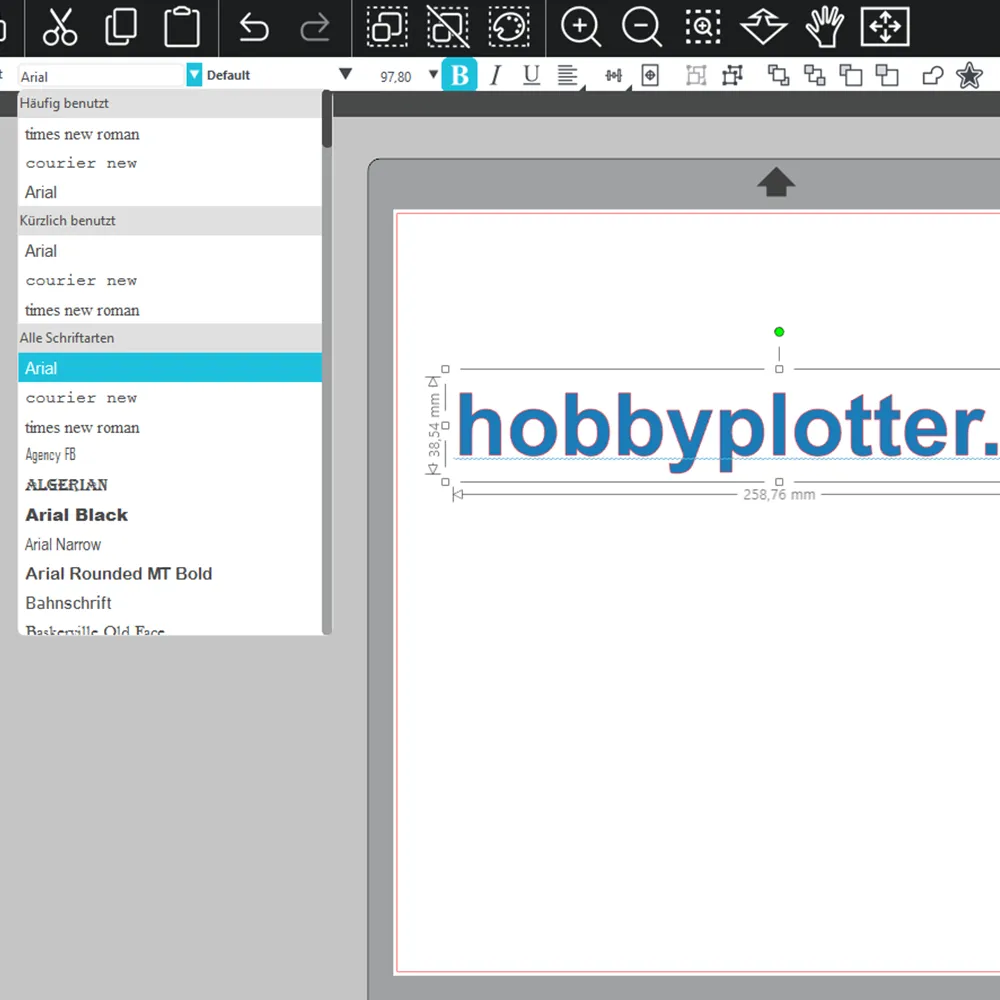The height and width of the screenshot is (1000, 1000).
Task: Open the font size dropdown arrow
Action: coord(434,75)
